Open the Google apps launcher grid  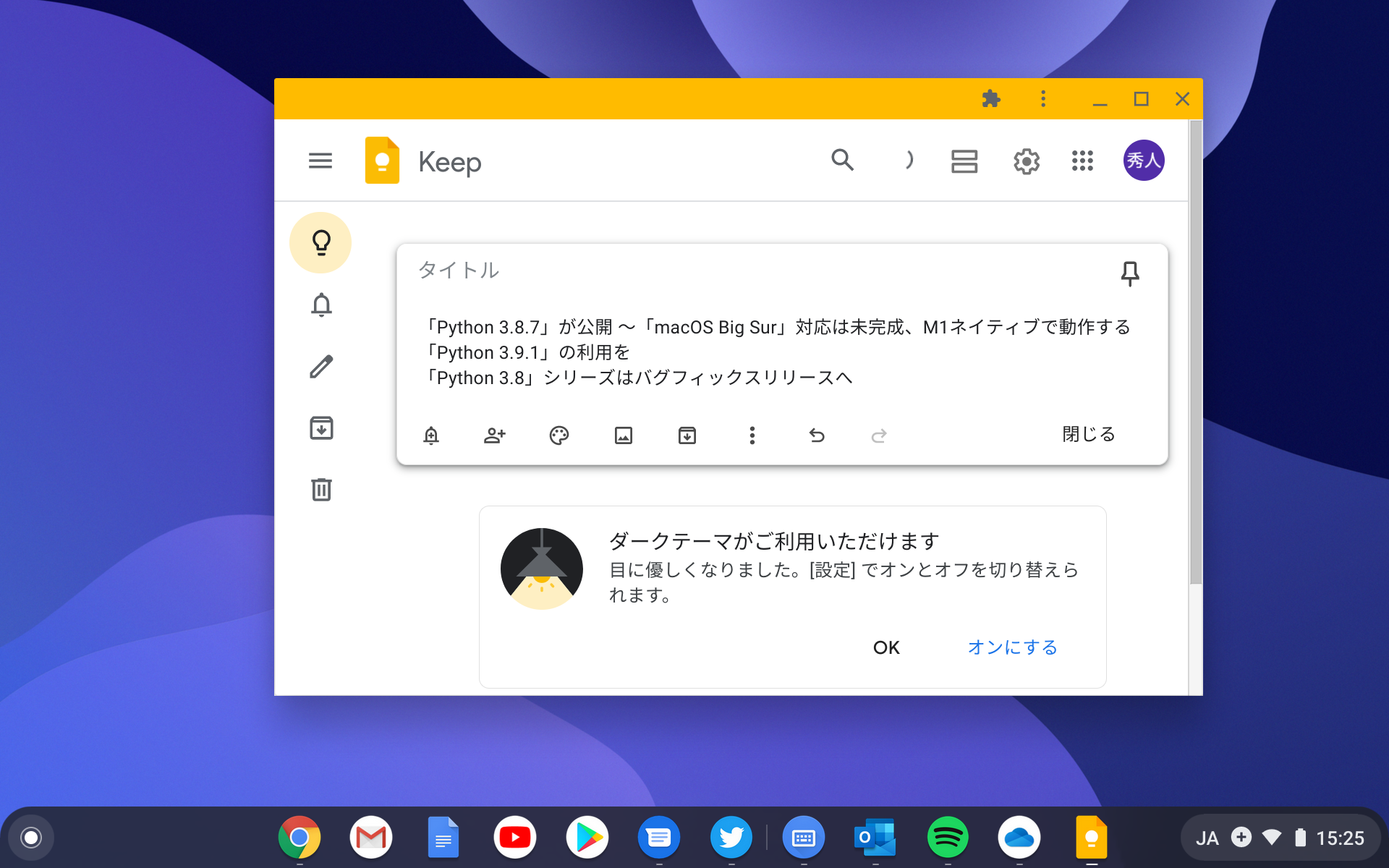[1083, 161]
